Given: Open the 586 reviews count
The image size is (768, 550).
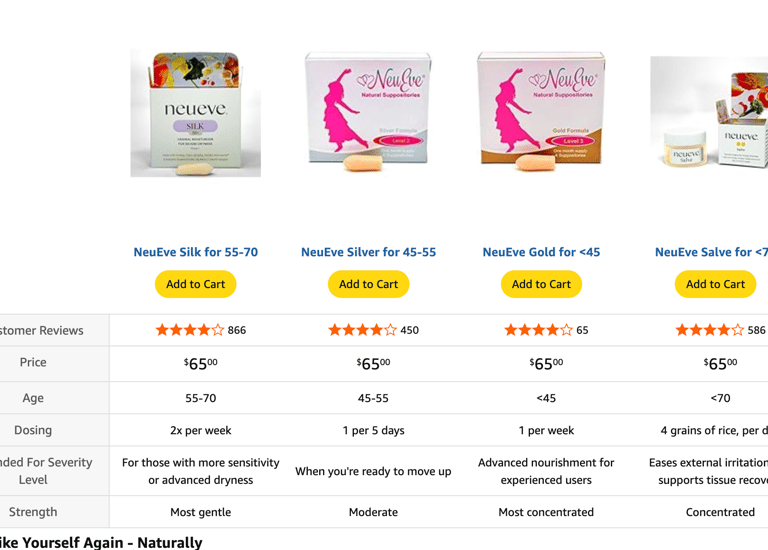Looking at the screenshot, I should click(756, 331).
